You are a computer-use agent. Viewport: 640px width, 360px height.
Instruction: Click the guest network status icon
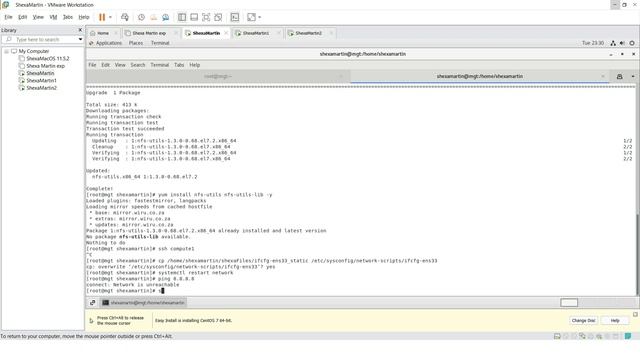613,43
